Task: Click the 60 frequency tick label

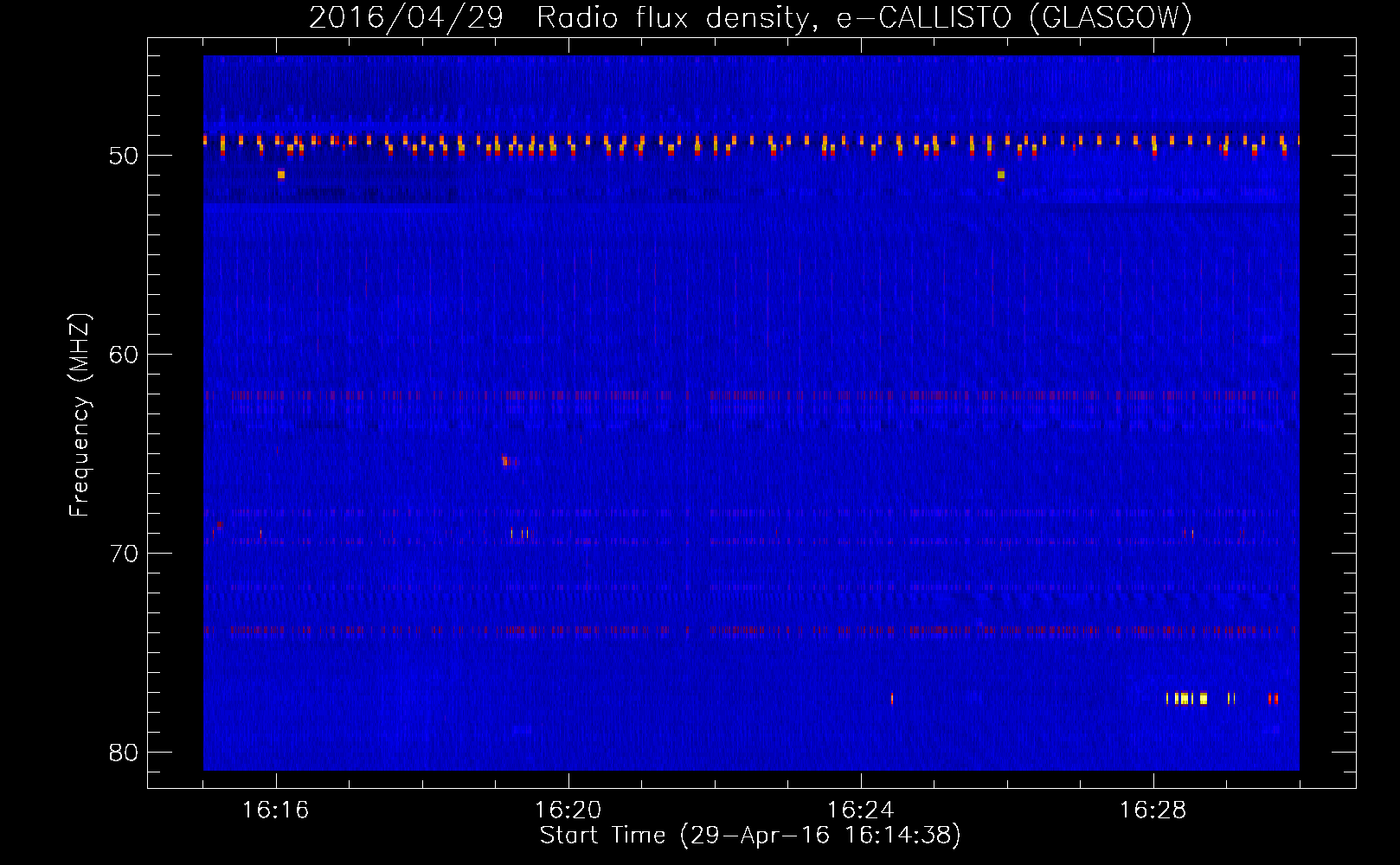Action: pos(124,355)
